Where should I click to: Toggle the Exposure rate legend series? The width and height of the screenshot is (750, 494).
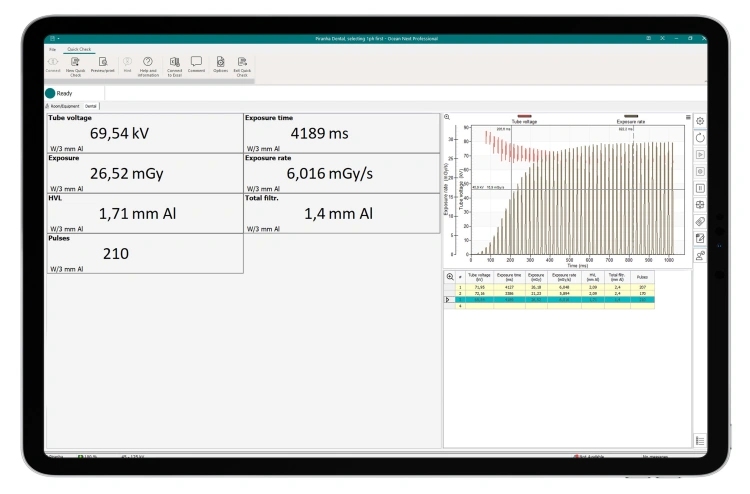coord(631,119)
